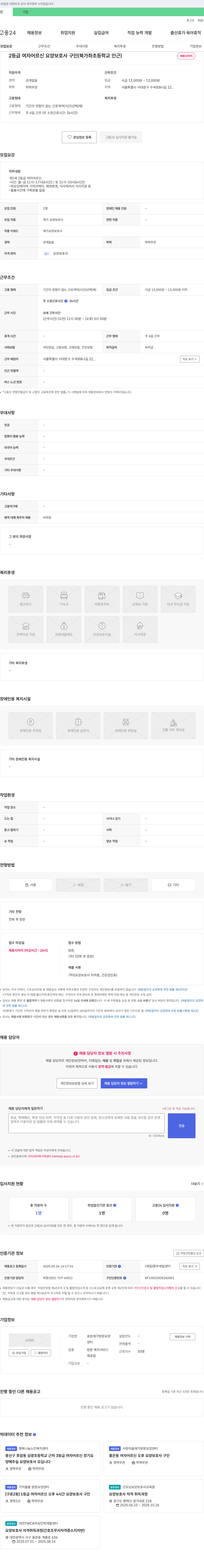Click the blue 전송 submit button
This screenshot has width=204, height=1568.
coord(181,1125)
